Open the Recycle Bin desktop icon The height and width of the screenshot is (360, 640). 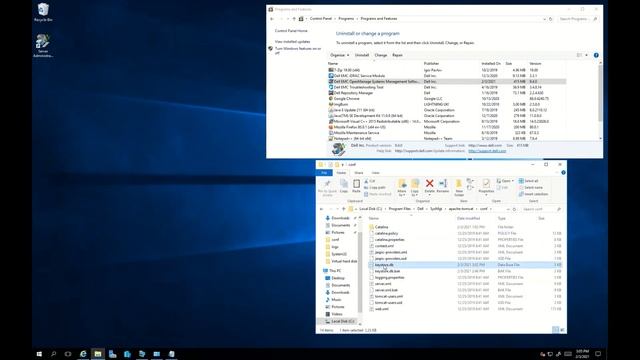(x=43, y=12)
